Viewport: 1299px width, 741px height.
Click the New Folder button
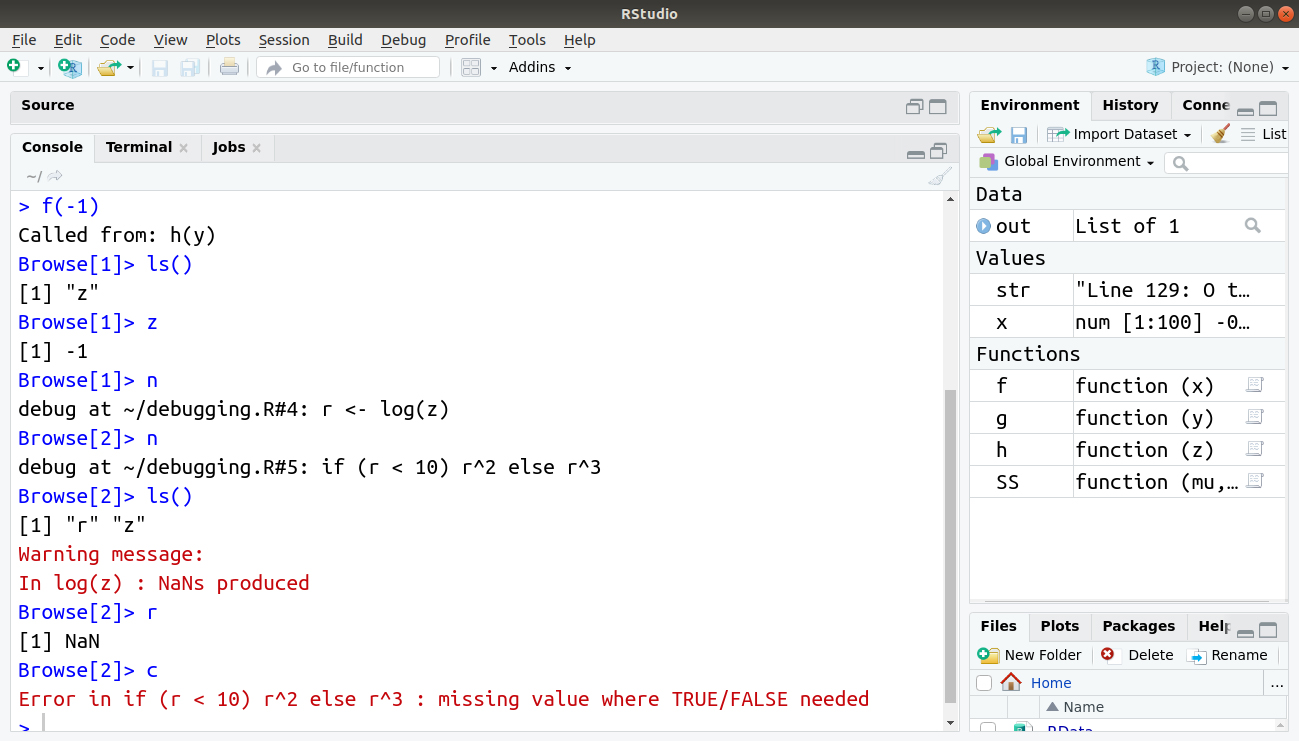click(1030, 655)
